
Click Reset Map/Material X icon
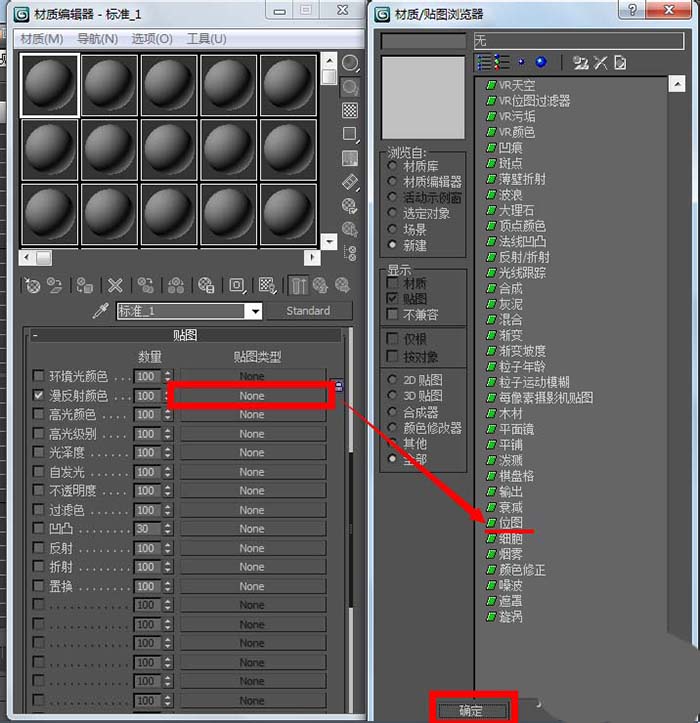(115, 285)
